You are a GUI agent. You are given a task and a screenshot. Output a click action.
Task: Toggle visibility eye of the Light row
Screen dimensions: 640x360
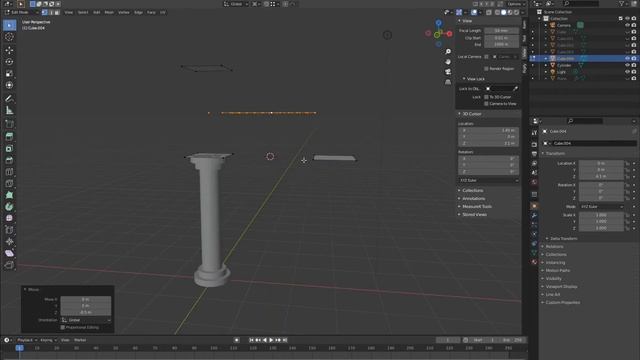[x=627, y=72]
